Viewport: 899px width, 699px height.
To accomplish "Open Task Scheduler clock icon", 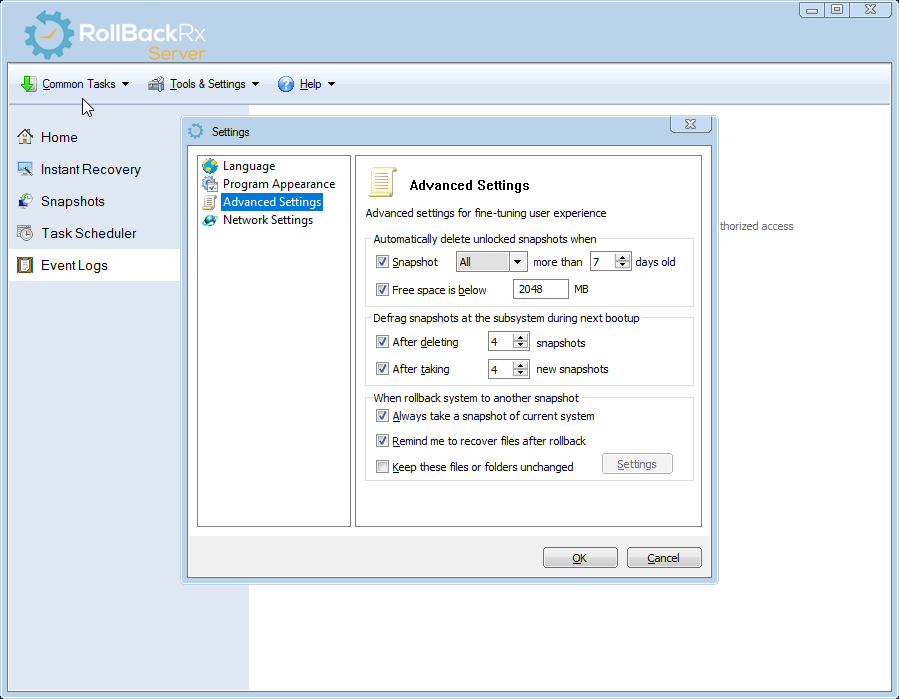I will tap(25, 233).
